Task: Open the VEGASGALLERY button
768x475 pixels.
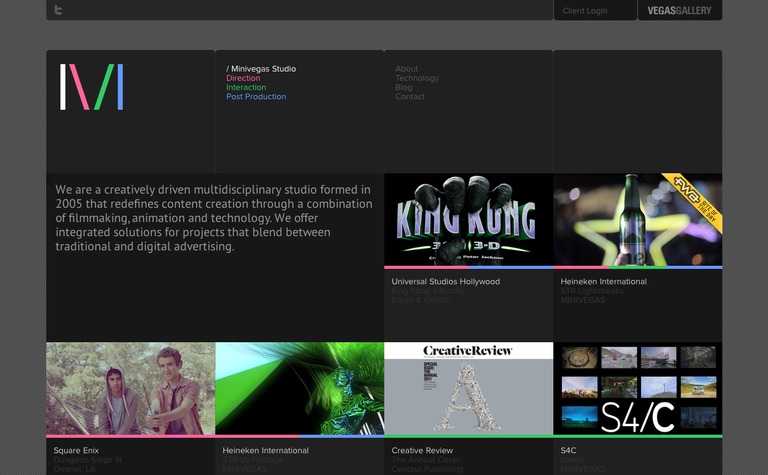Action: click(679, 10)
